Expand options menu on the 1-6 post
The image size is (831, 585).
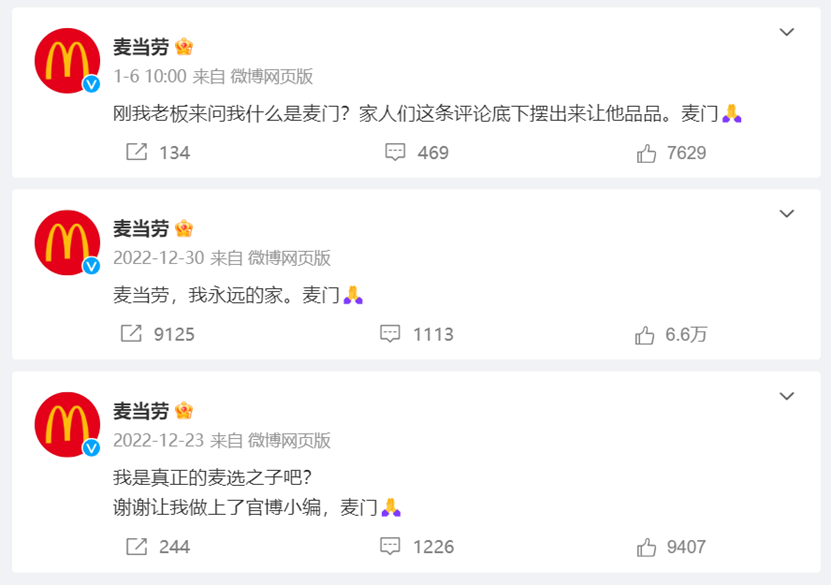pos(787,33)
